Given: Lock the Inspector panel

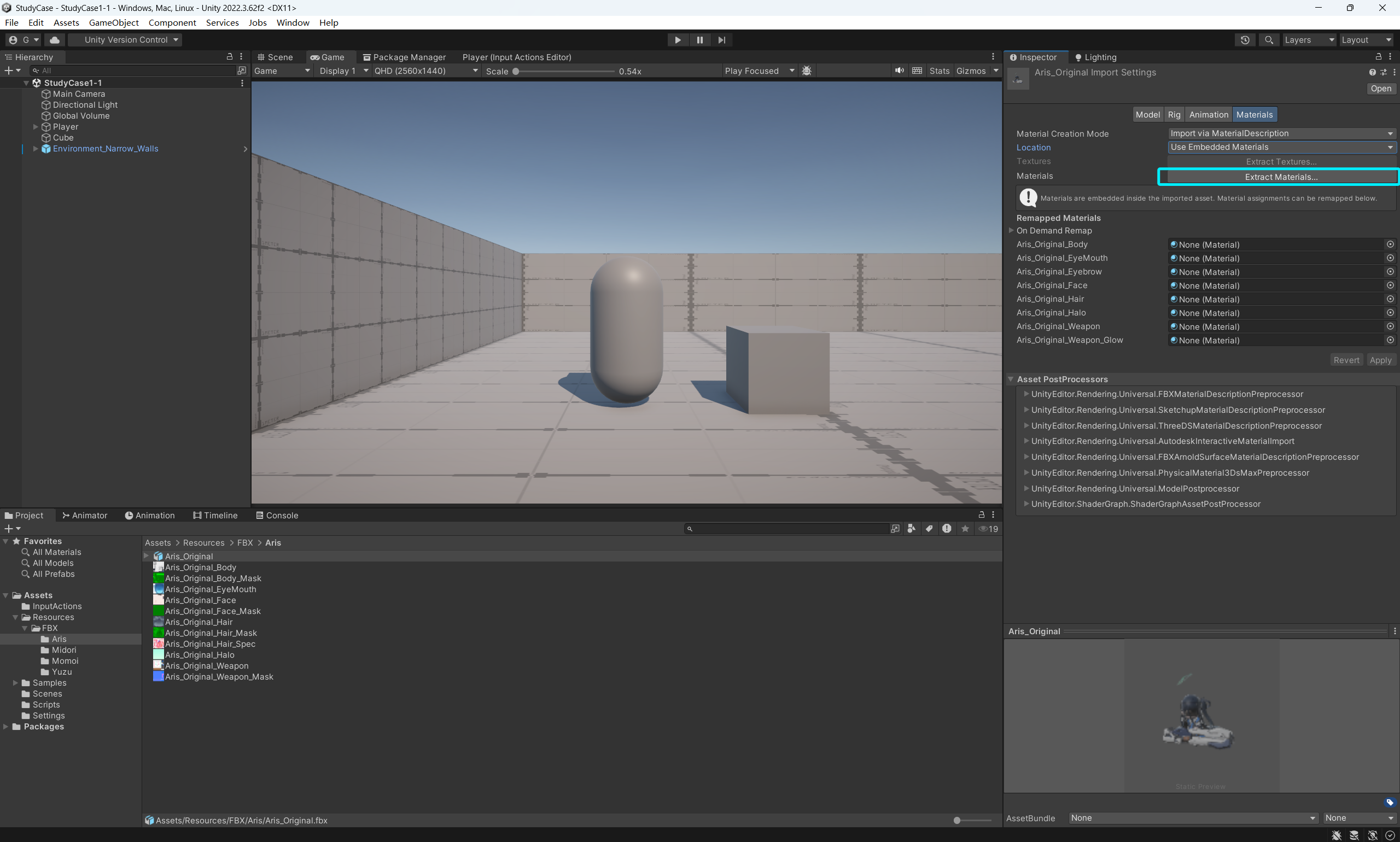Looking at the screenshot, I should pyautogui.click(x=1378, y=57).
